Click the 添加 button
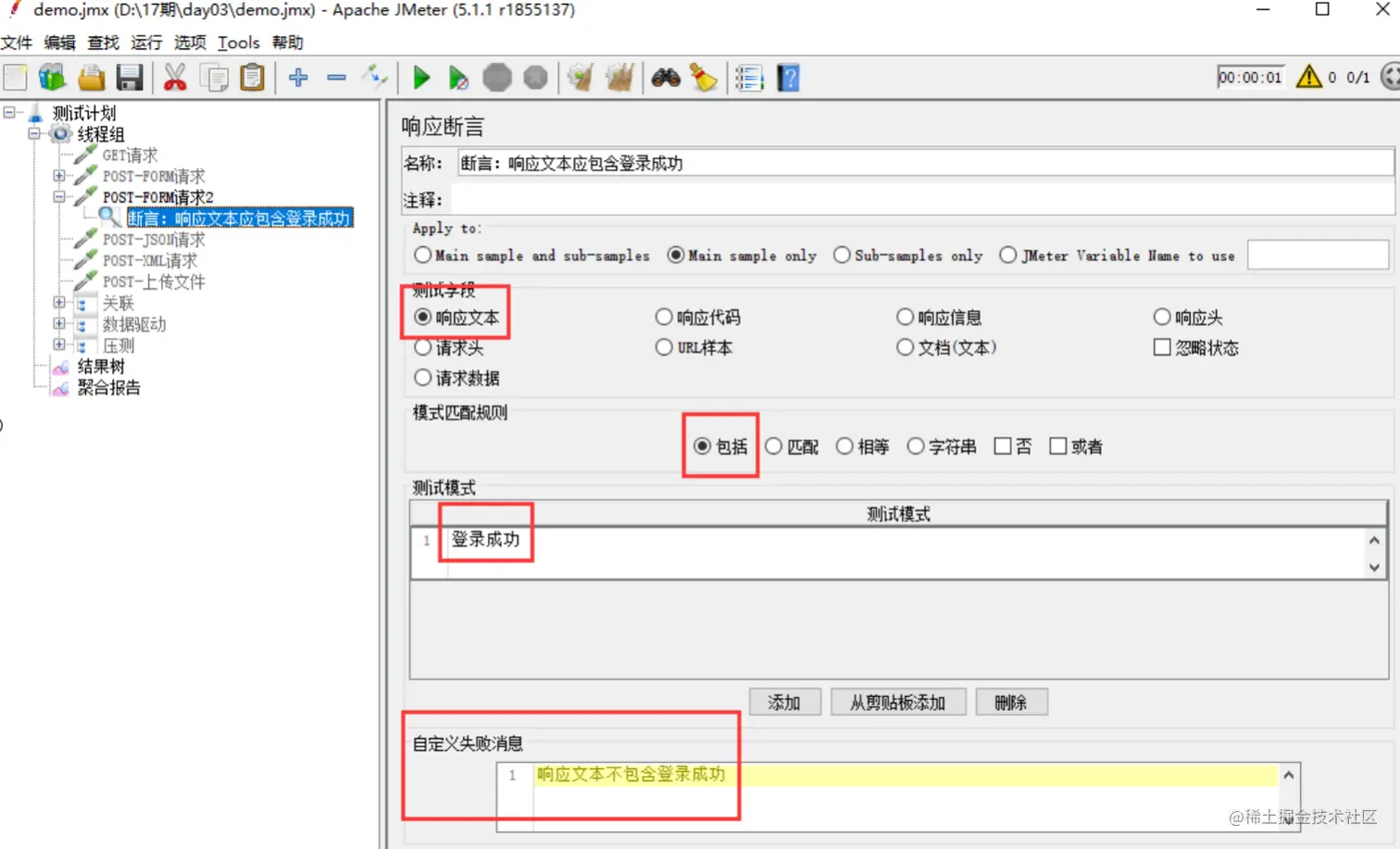Image resolution: width=1400 pixels, height=849 pixels. [784, 703]
